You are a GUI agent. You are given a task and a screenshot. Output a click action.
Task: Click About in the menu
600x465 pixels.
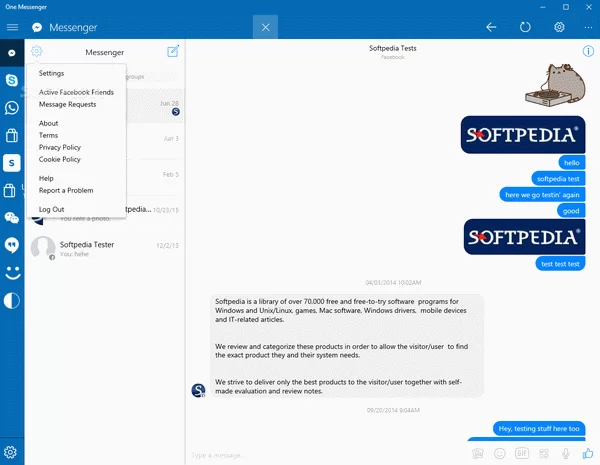[x=48, y=123]
